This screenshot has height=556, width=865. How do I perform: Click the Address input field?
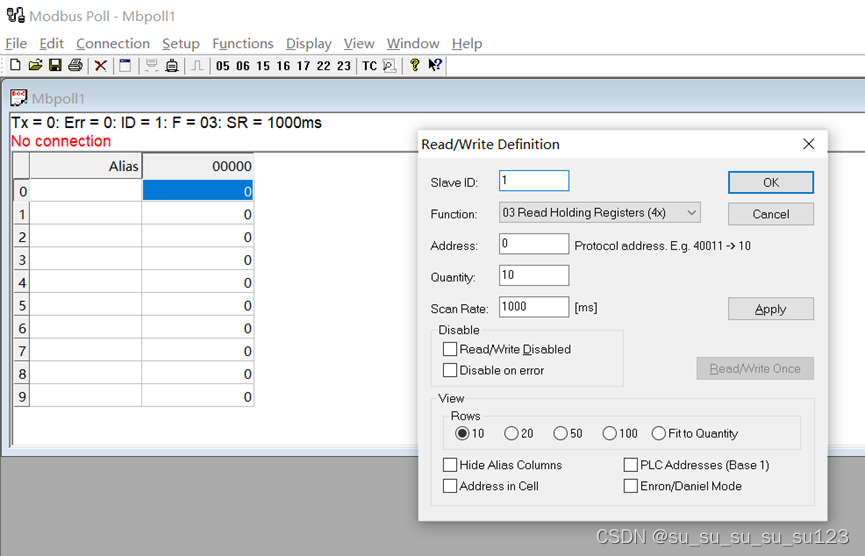(x=534, y=244)
